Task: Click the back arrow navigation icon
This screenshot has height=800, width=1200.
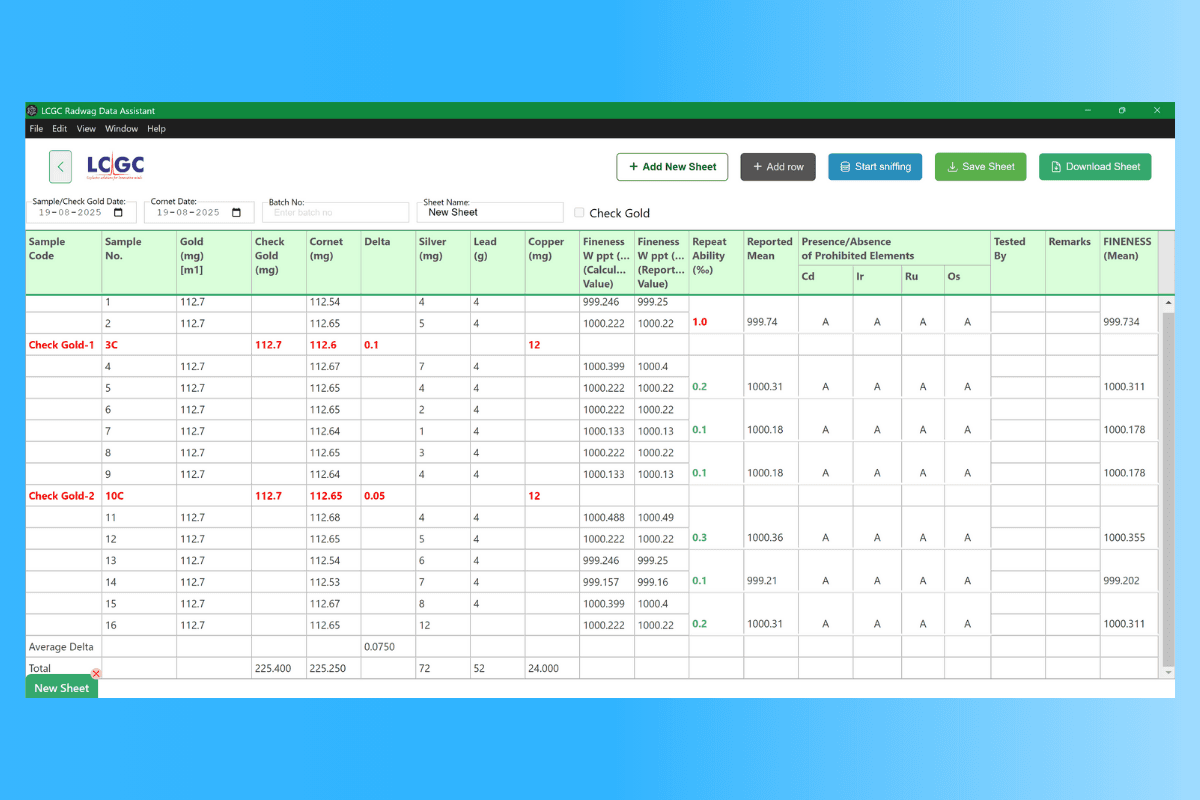Action: pos(61,167)
